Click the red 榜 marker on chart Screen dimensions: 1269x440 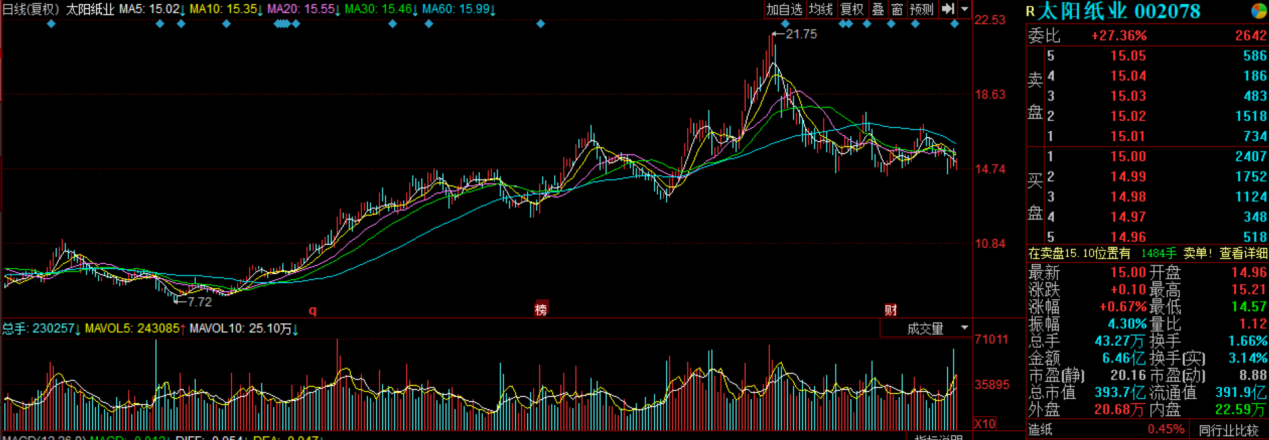pos(541,309)
